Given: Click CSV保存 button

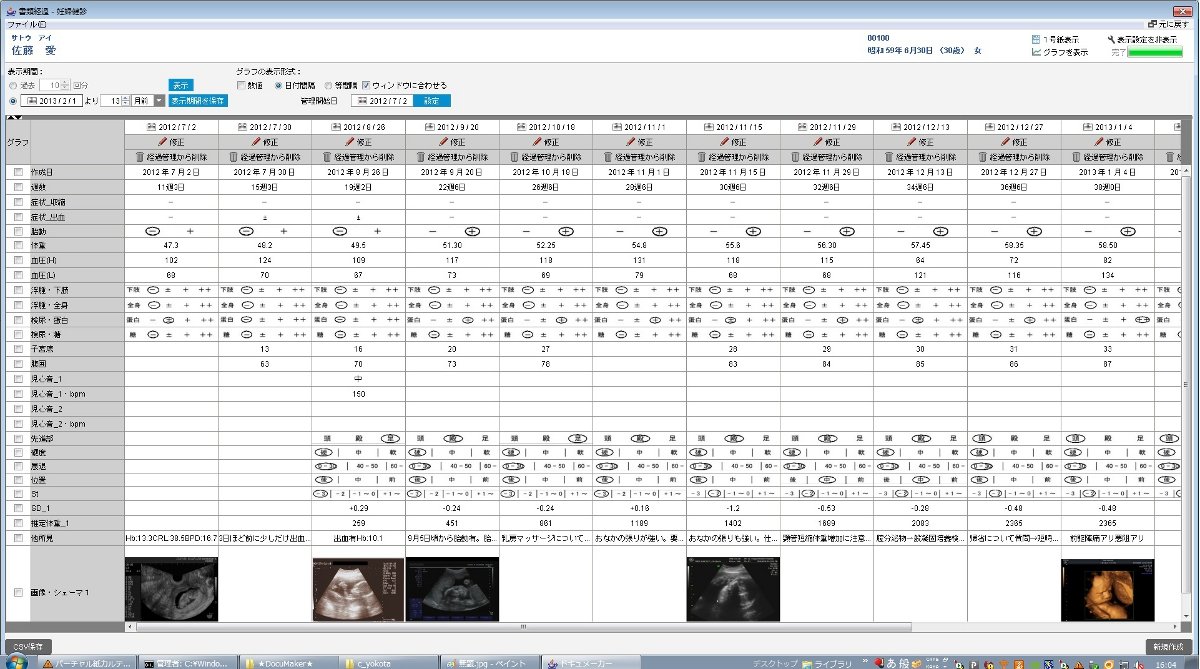Looking at the screenshot, I should [x=27, y=646].
